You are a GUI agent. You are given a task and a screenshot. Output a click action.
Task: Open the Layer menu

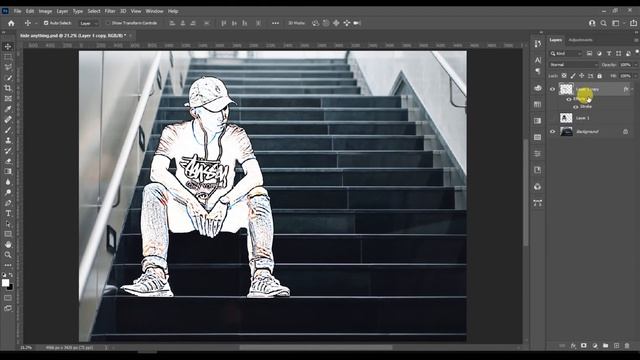point(62,11)
